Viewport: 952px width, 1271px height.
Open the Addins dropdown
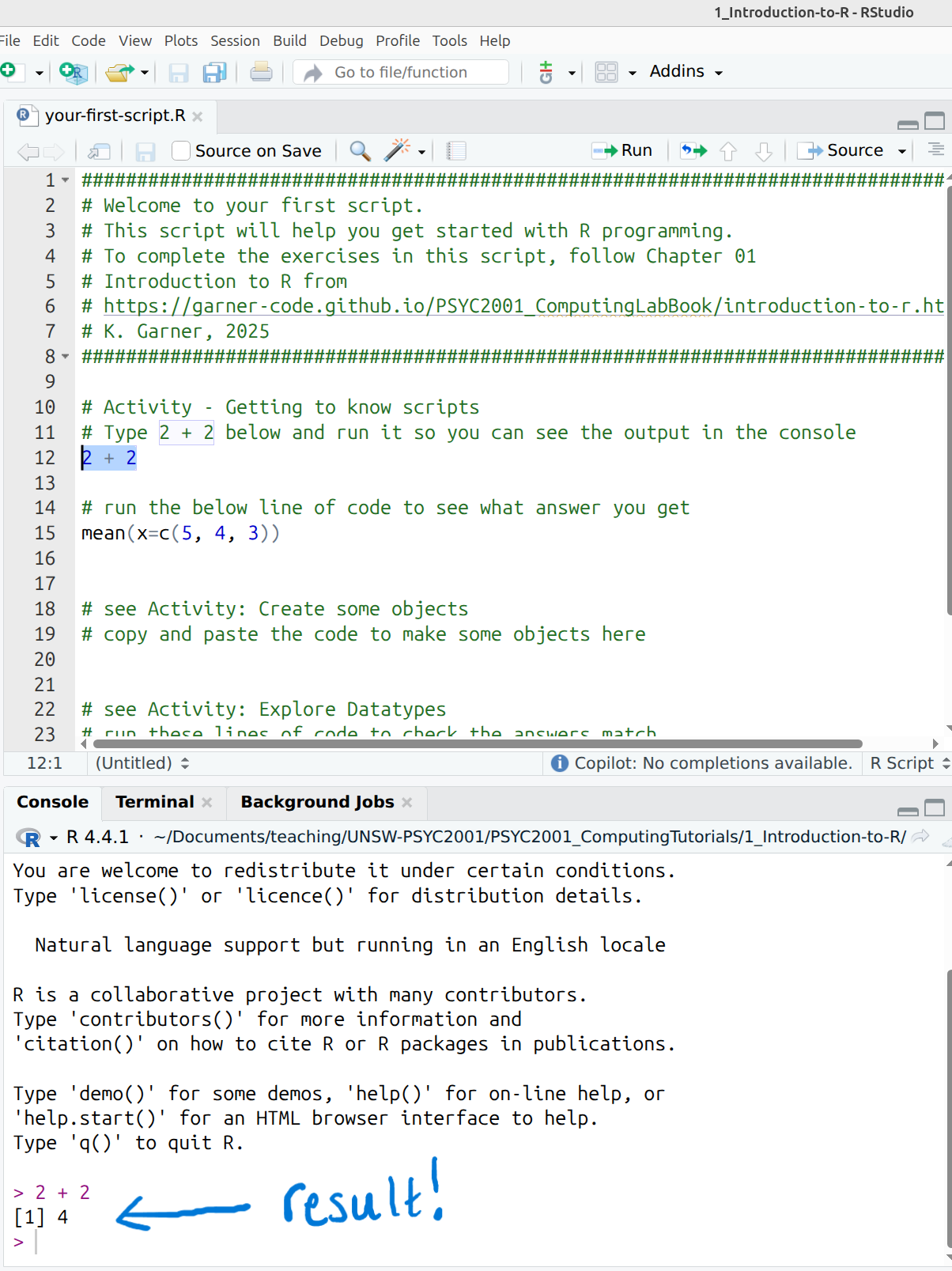686,72
